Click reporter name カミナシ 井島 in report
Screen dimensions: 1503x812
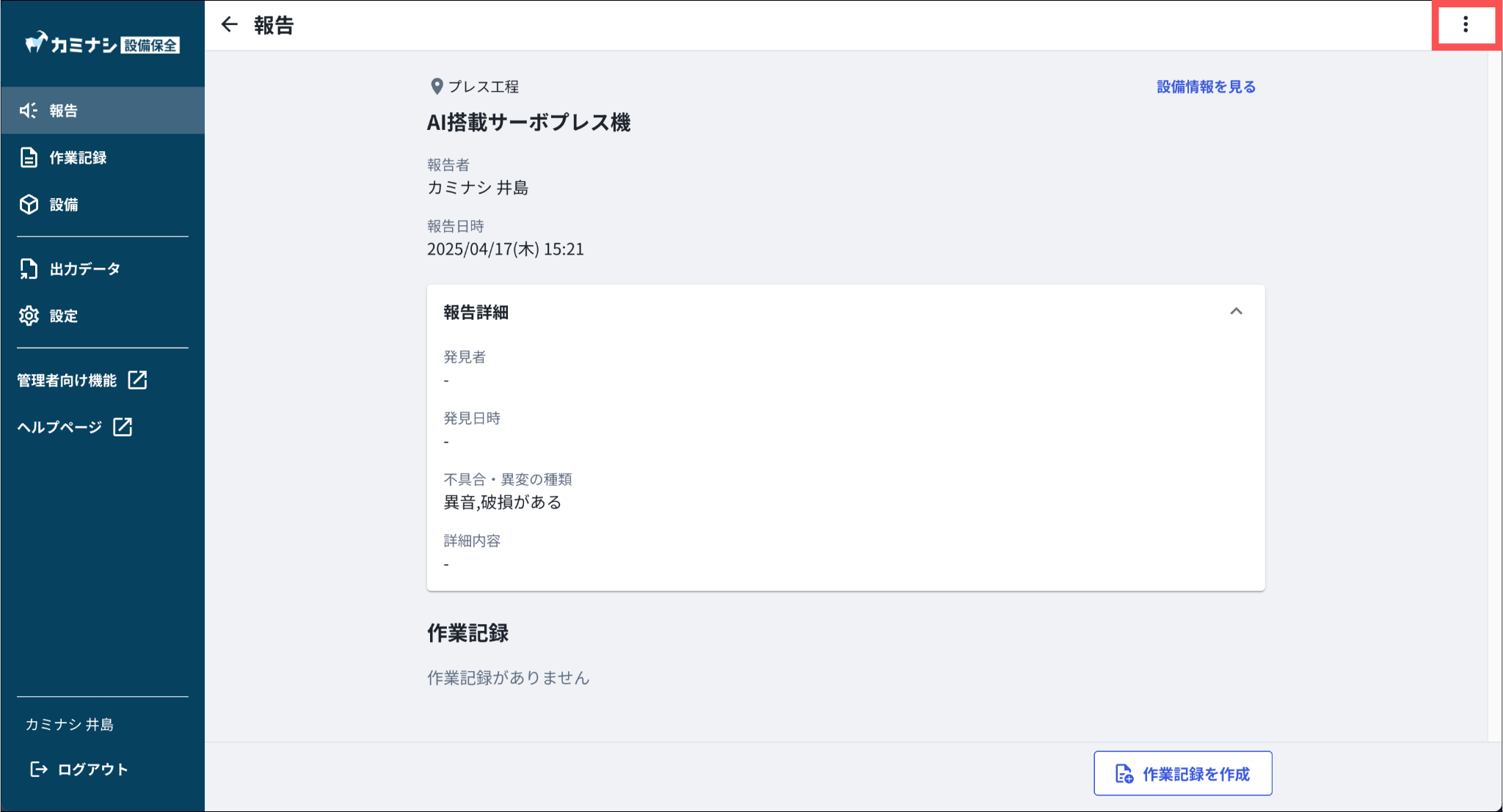478,188
